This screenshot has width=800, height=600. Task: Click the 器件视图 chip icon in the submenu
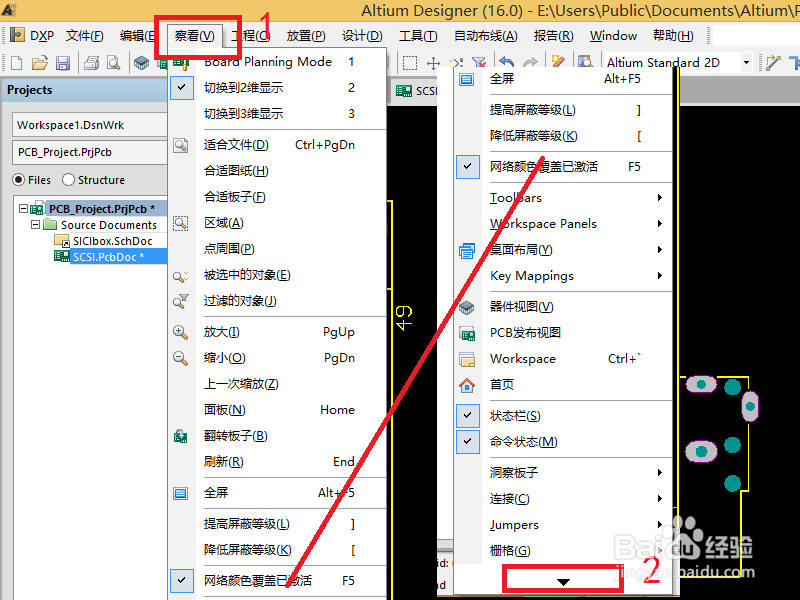point(466,308)
